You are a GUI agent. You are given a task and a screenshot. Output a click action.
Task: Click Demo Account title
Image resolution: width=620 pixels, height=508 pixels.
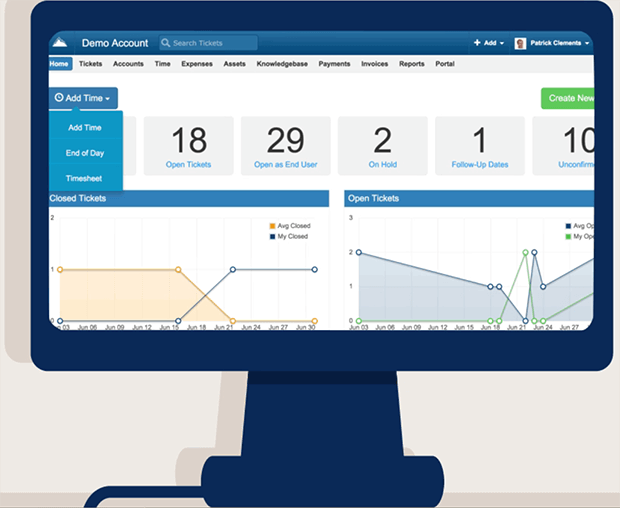coord(115,43)
